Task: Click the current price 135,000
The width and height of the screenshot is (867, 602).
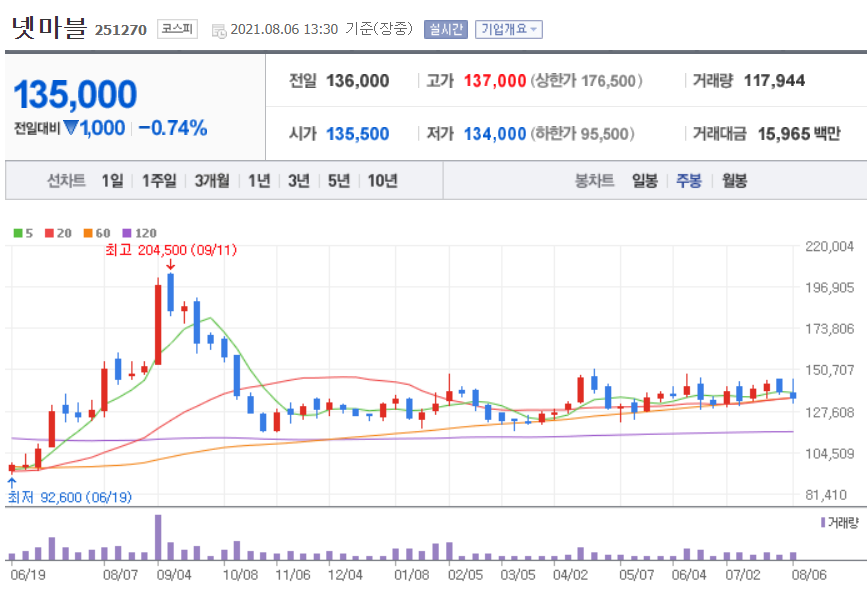Action: tap(75, 94)
